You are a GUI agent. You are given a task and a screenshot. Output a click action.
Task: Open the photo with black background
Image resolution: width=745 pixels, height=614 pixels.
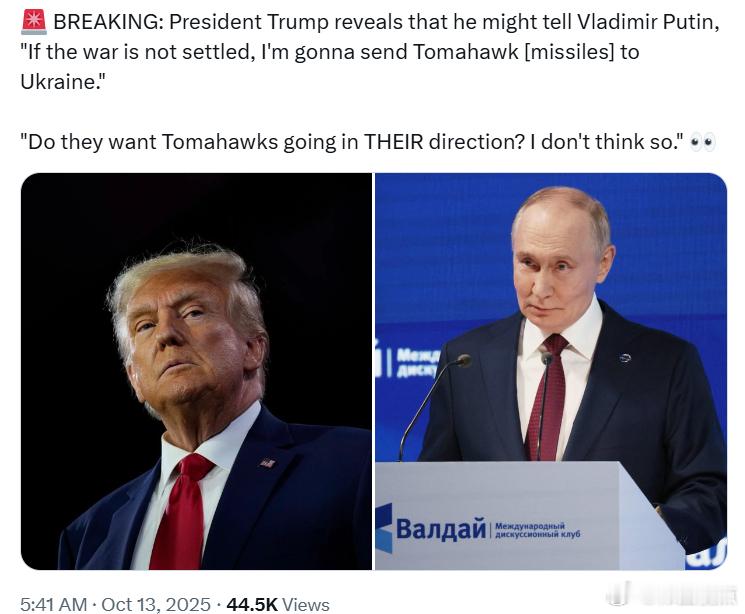[x=196, y=371]
